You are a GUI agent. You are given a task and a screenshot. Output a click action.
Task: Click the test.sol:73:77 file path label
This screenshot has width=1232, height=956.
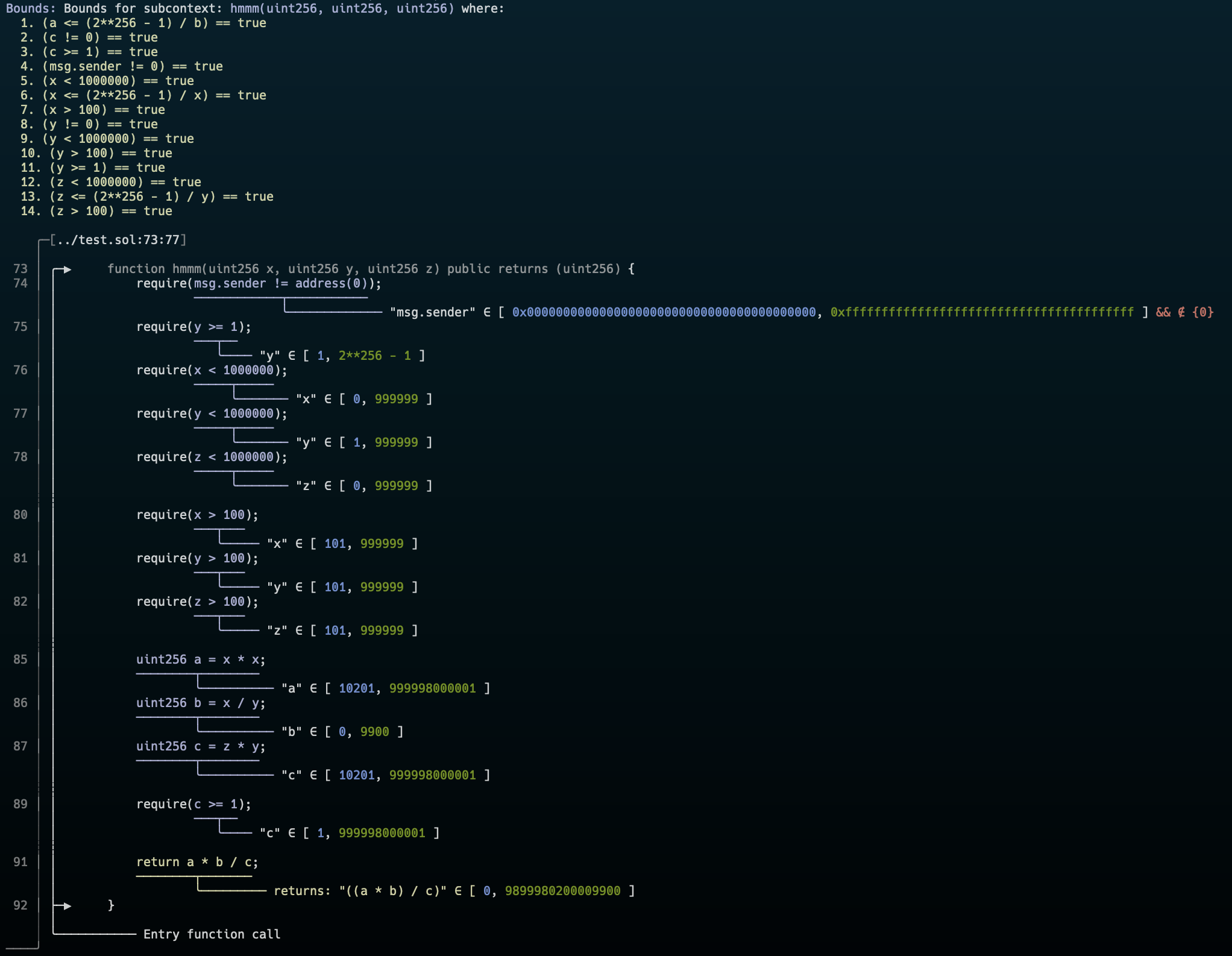[x=118, y=240]
